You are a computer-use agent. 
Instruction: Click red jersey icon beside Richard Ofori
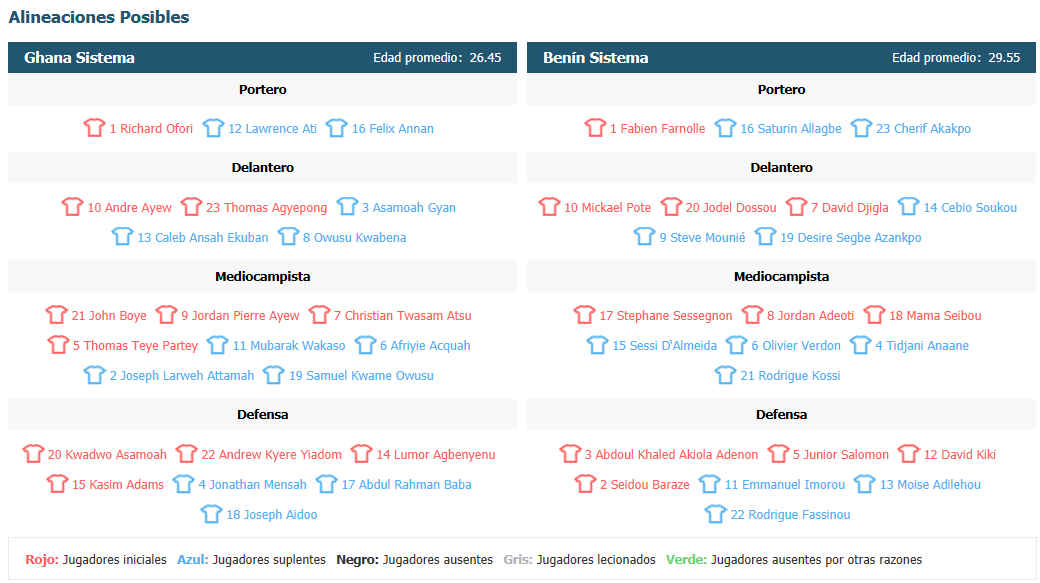pyautogui.click(x=94, y=127)
